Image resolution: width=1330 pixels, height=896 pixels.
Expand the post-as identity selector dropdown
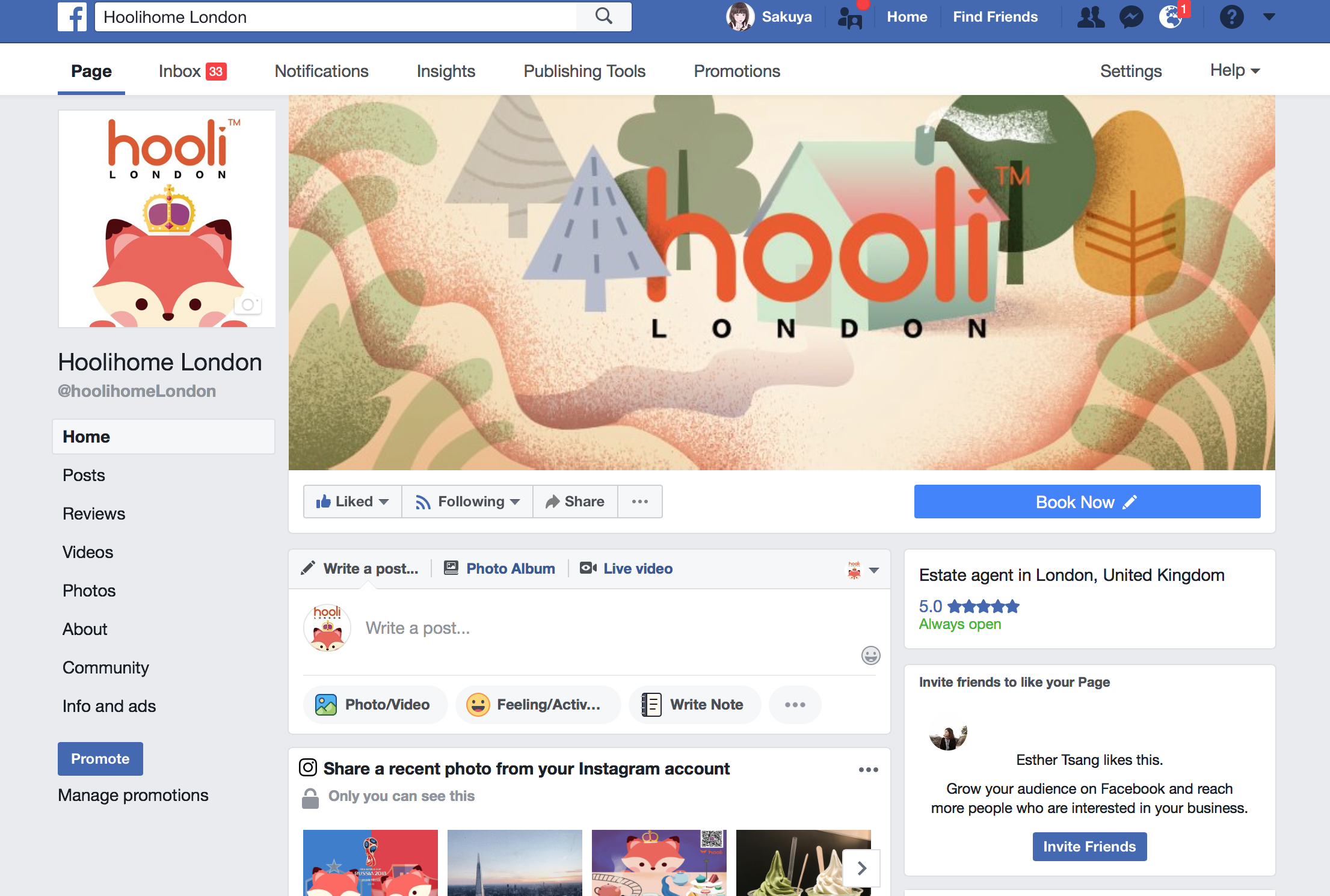pos(863,569)
